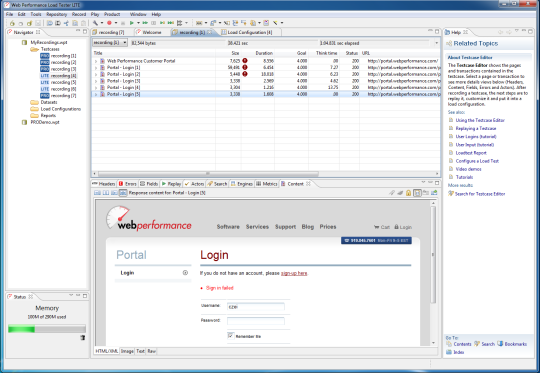
Task: Click the green Play replay button
Action: coord(132,23)
